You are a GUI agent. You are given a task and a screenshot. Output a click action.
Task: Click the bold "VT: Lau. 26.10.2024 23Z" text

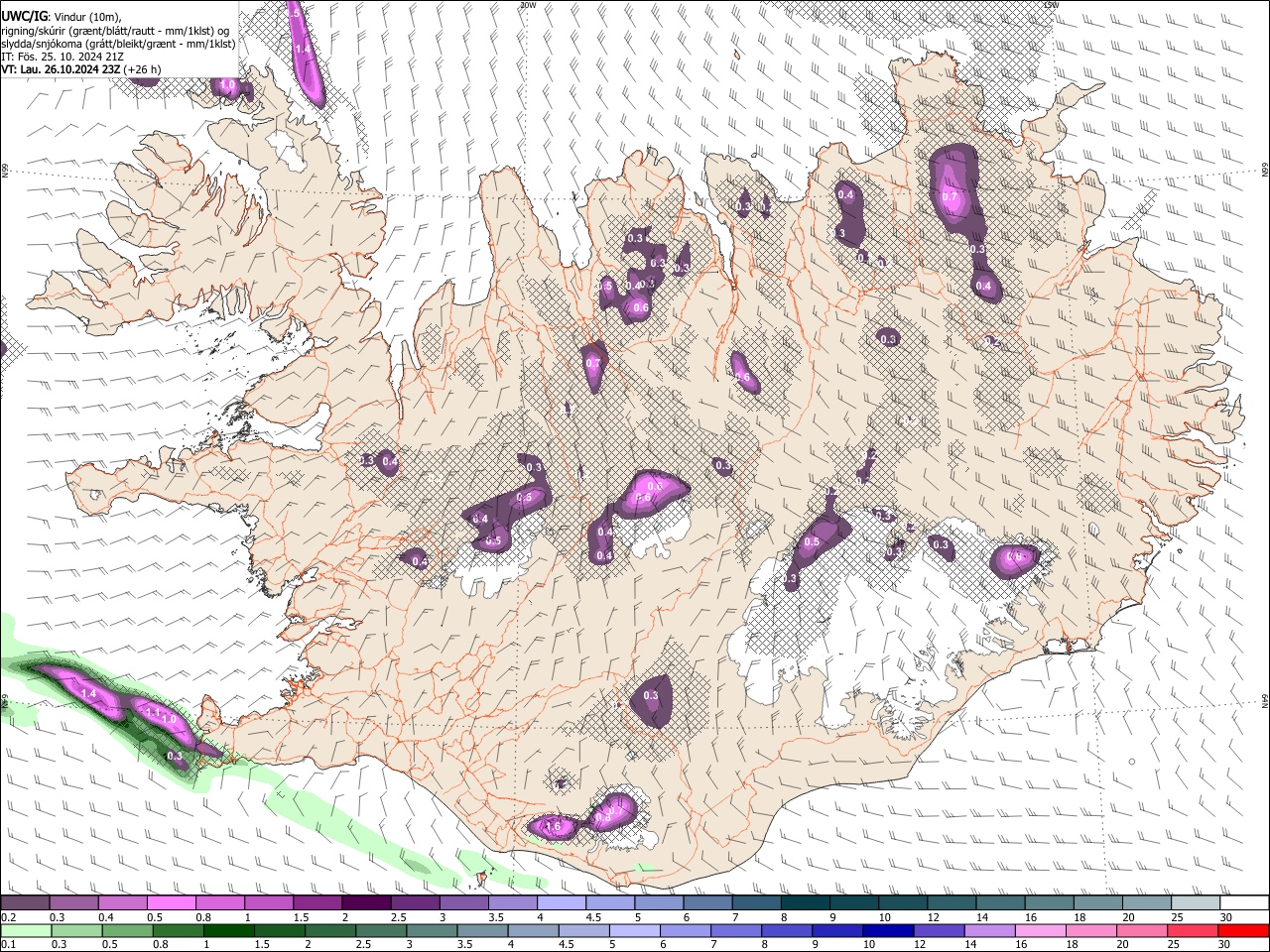[x=61, y=69]
